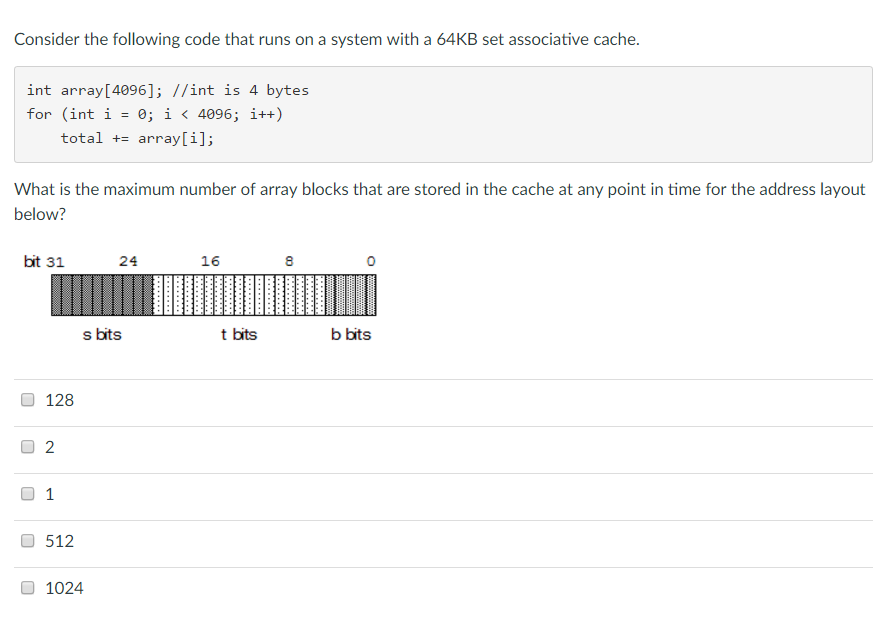Select the checkbox for answer 512
Viewport: 877px width, 634px height.
click(27, 540)
